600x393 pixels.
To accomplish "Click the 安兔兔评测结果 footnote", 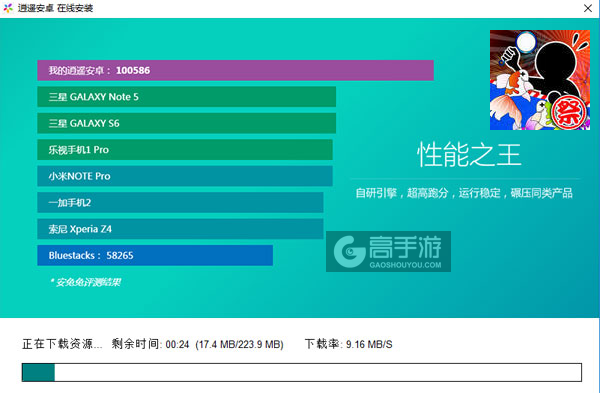I will (86, 282).
